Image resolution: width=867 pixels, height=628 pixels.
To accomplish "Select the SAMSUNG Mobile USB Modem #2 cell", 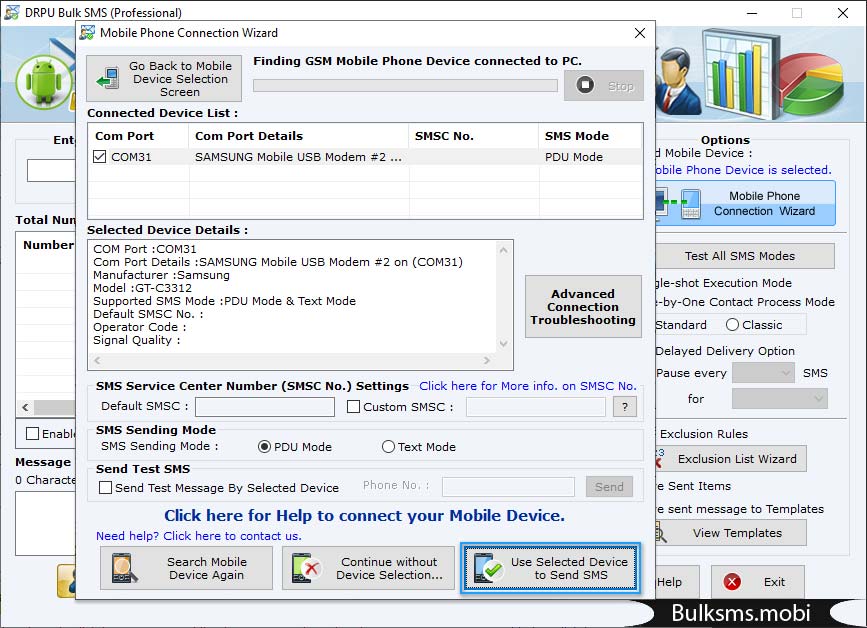I will 298,157.
